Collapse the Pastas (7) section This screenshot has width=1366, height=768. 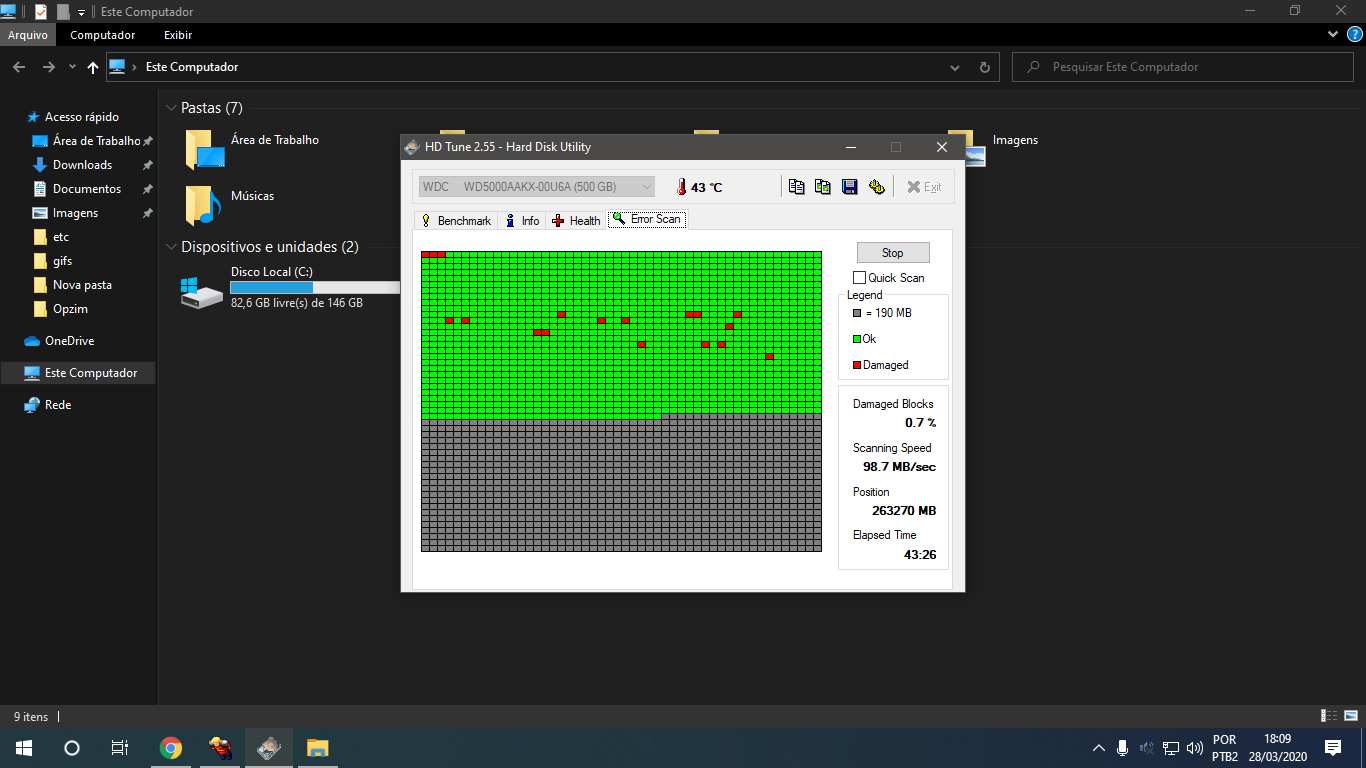pyautogui.click(x=170, y=108)
